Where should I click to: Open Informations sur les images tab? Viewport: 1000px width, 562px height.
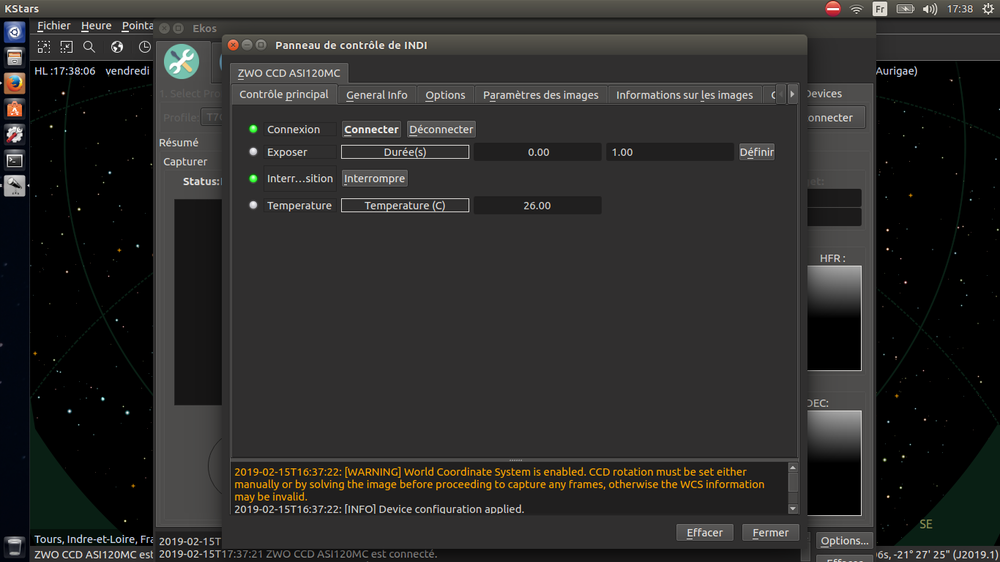click(684, 95)
